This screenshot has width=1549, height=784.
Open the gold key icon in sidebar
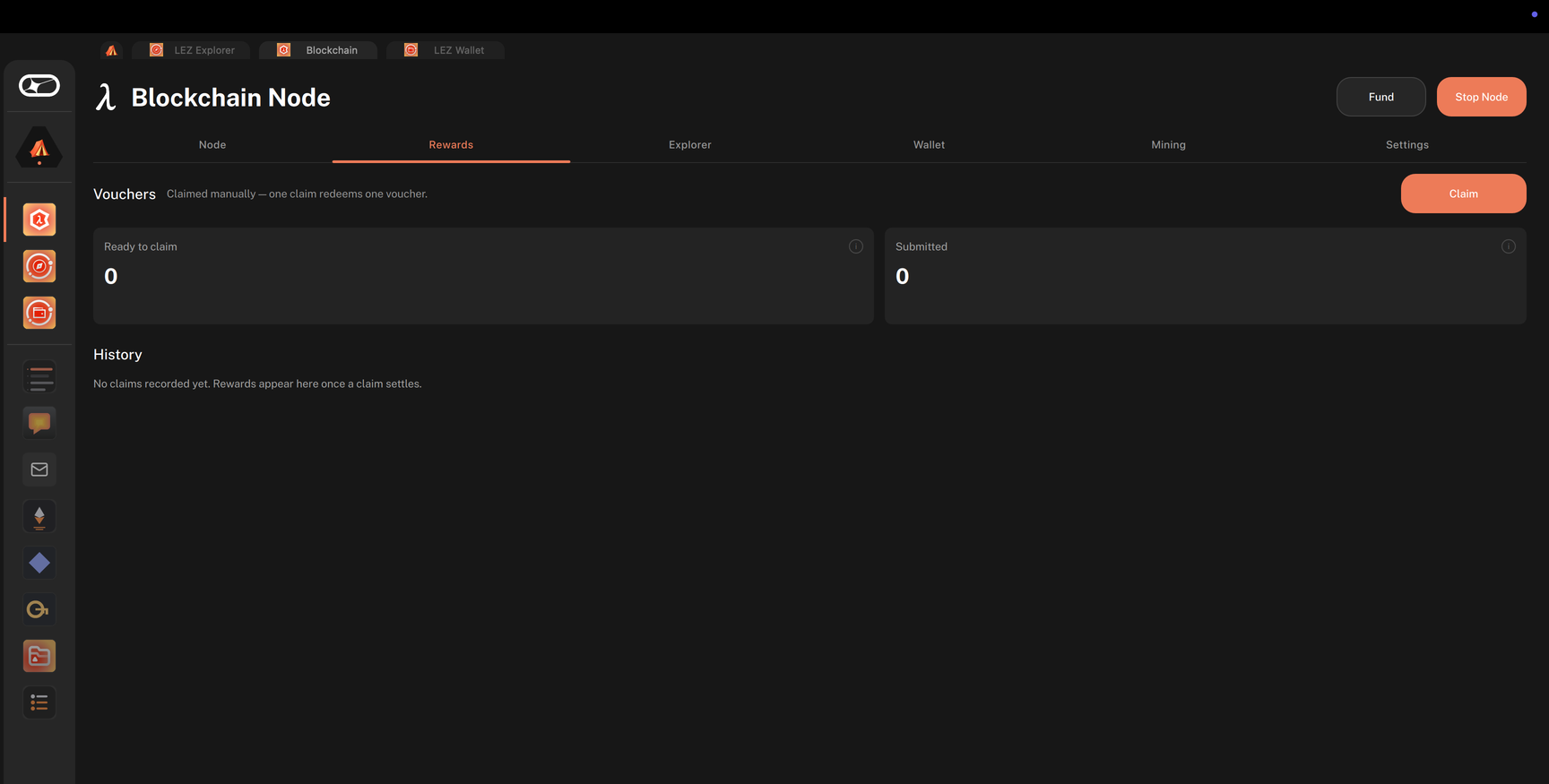tap(39, 609)
